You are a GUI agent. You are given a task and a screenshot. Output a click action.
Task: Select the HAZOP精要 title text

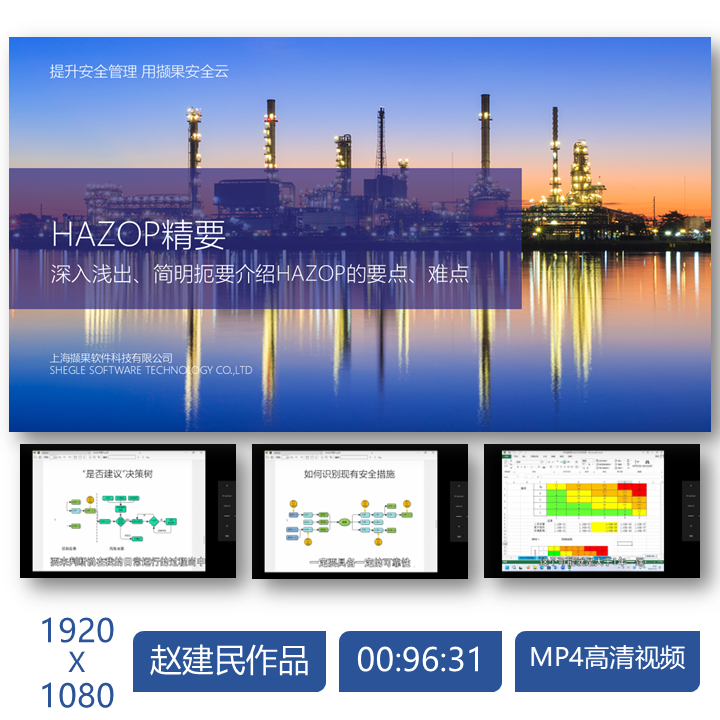coord(138,235)
